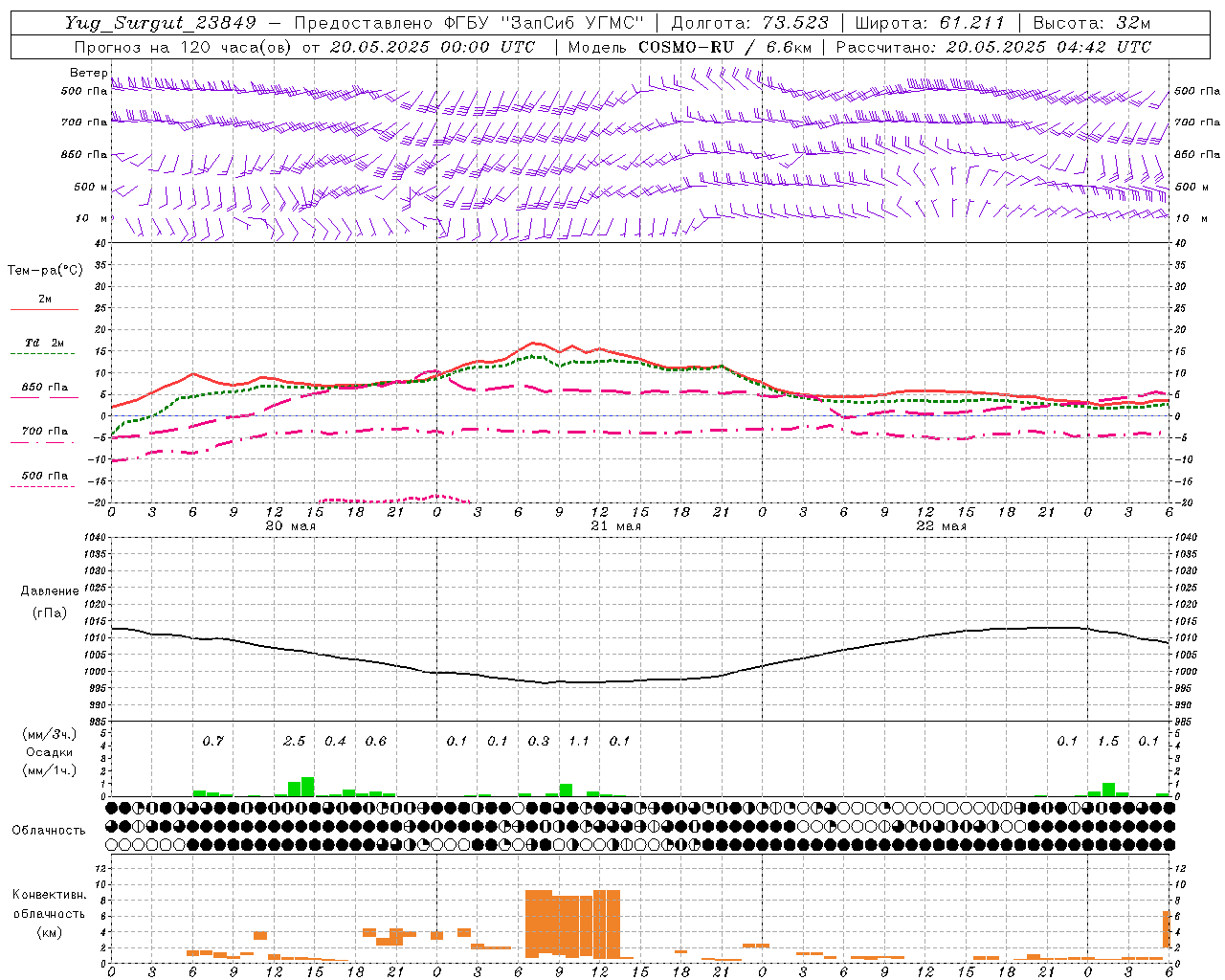Click the 20 мая date label

click(x=290, y=526)
